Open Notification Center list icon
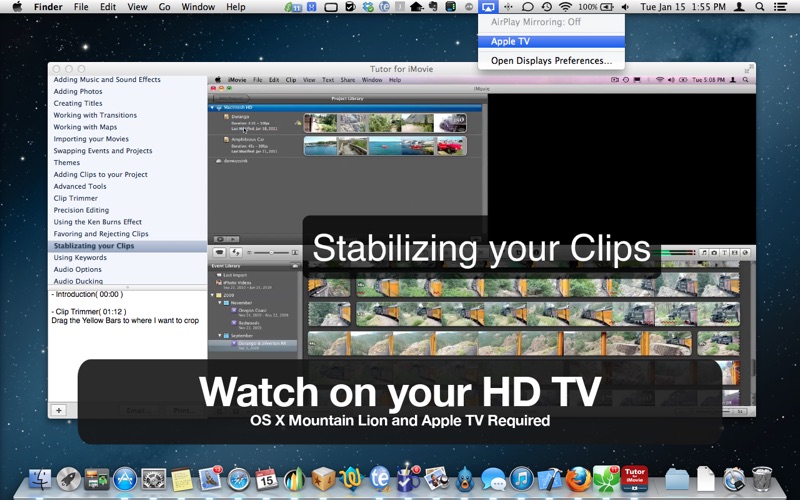The width and height of the screenshot is (800, 500). point(780,7)
